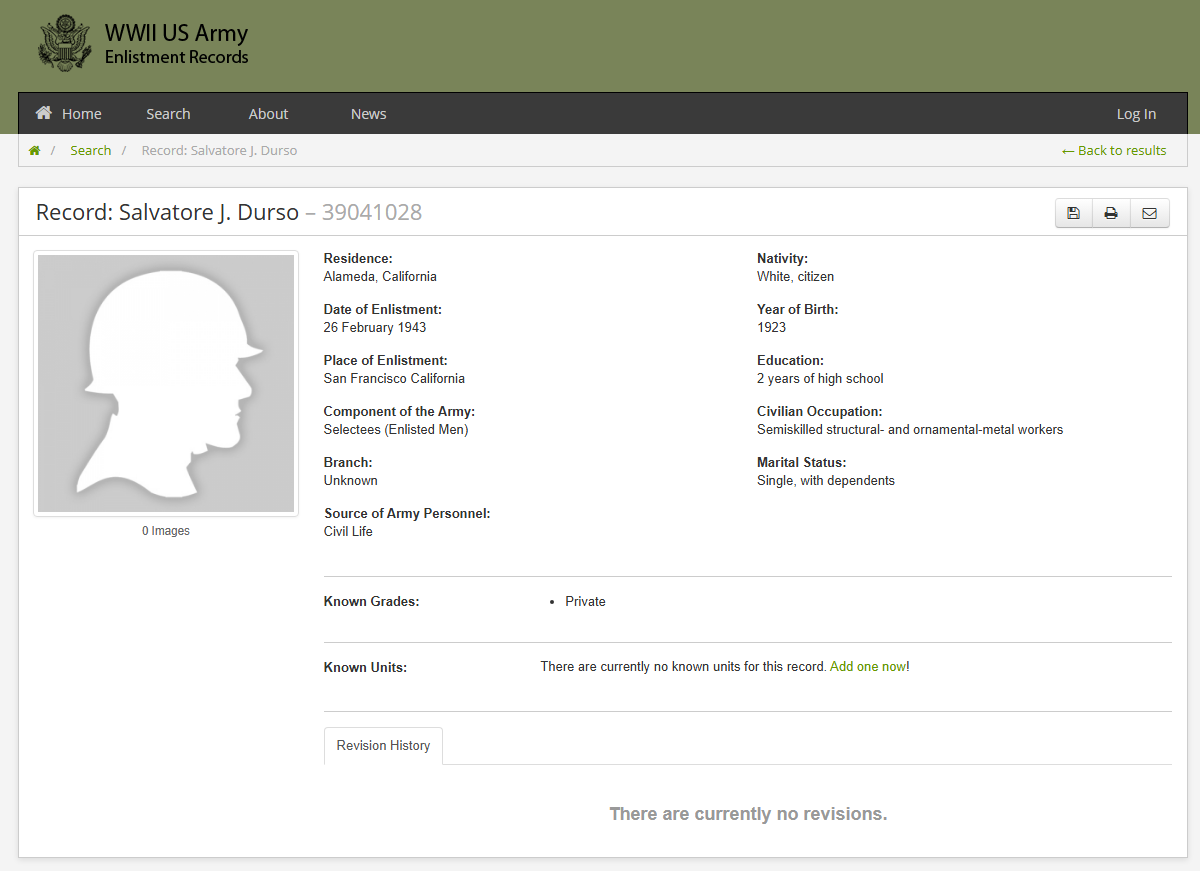Follow the Search breadcrumb link
The image size is (1200, 871).
coord(90,151)
